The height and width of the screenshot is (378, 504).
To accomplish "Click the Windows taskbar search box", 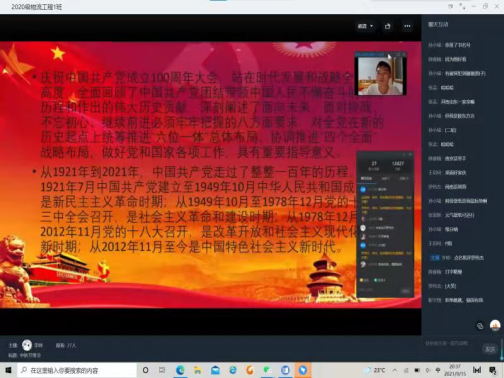I will [77, 370].
